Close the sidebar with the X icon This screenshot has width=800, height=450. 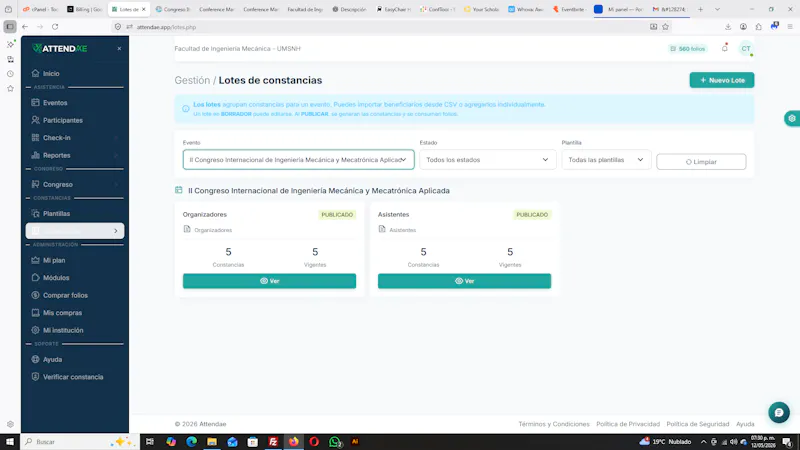[119, 48]
